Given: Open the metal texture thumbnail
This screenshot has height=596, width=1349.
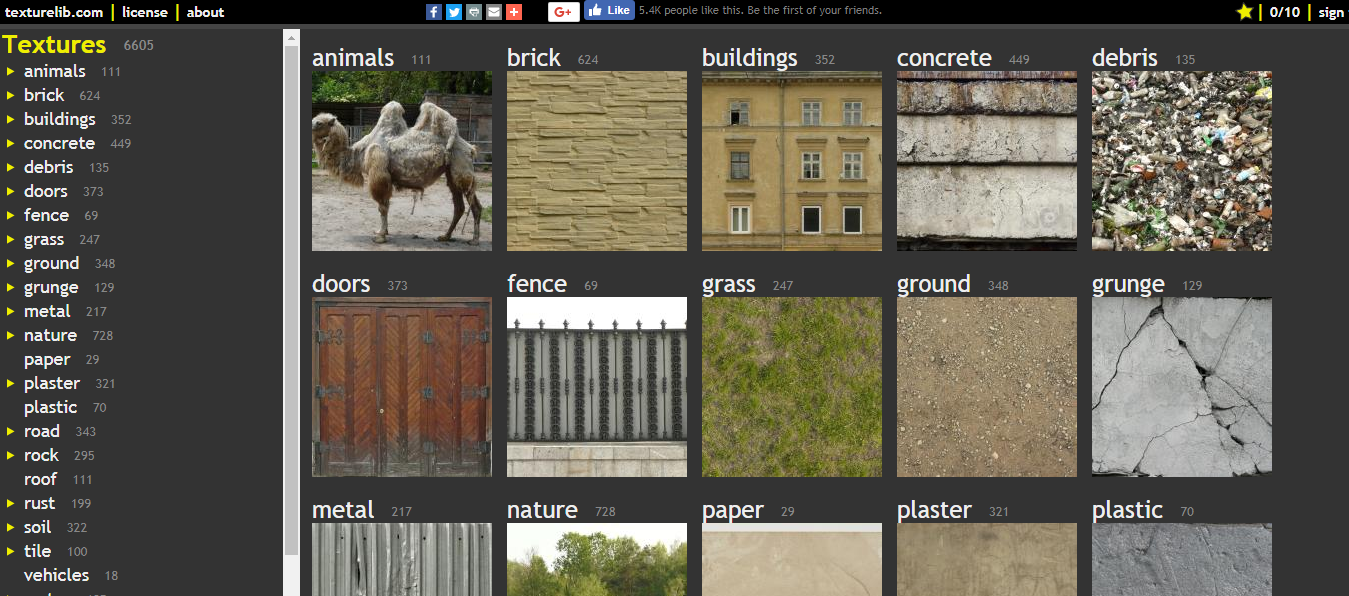Looking at the screenshot, I should [x=402, y=559].
